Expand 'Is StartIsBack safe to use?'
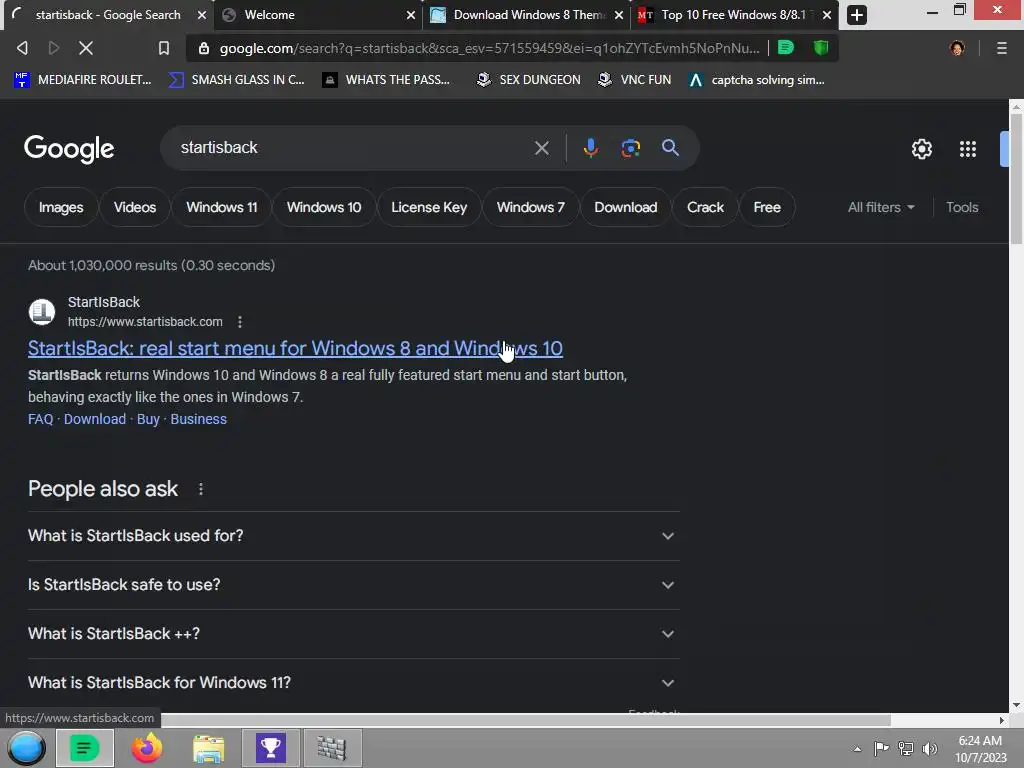 click(353, 584)
